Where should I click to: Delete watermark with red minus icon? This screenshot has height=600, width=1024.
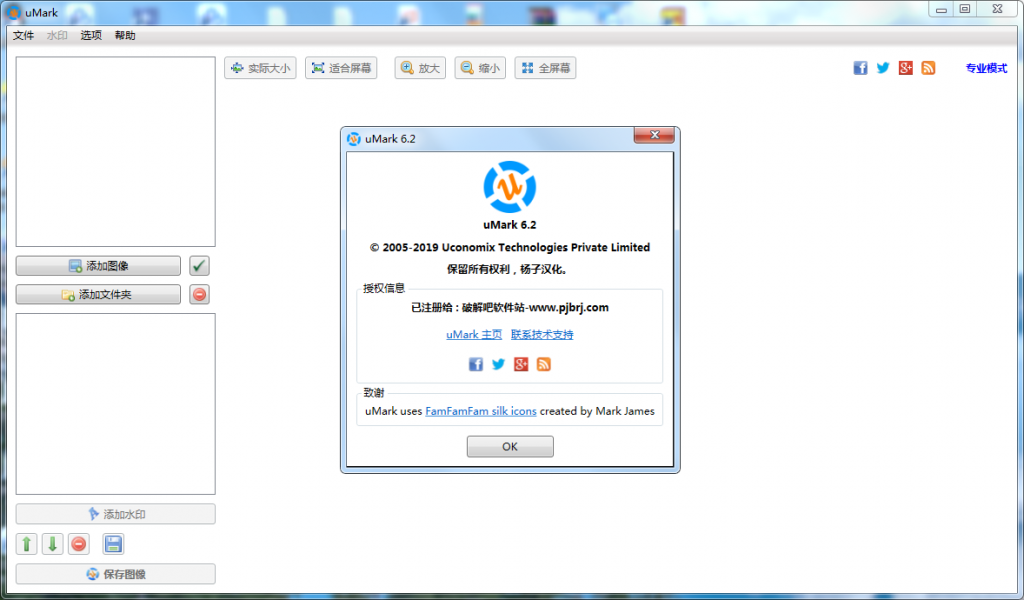pyautogui.click(x=79, y=544)
